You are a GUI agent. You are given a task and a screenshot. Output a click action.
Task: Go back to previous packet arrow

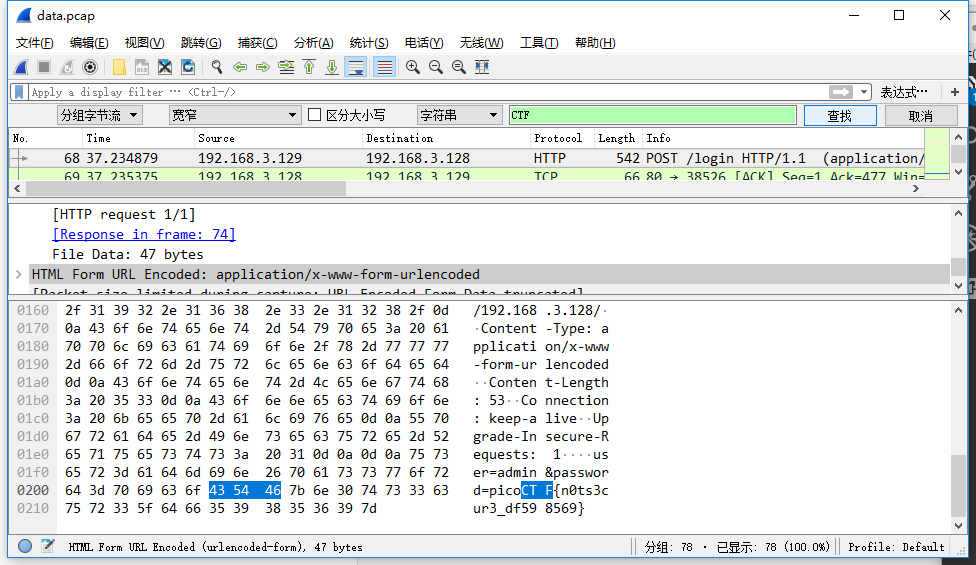click(x=240, y=67)
